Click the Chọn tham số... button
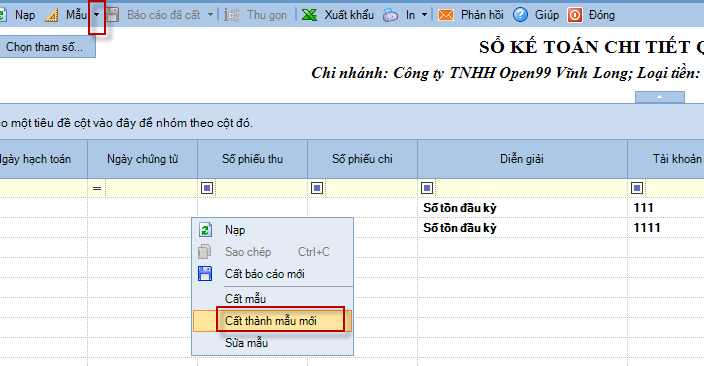Image resolution: width=704 pixels, height=366 pixels. tap(45, 47)
